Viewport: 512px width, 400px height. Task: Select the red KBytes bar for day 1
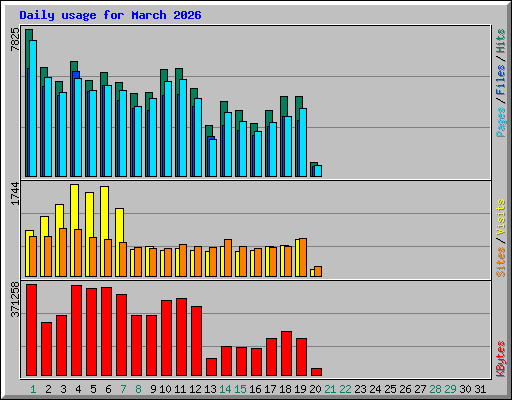pyautogui.click(x=31, y=330)
